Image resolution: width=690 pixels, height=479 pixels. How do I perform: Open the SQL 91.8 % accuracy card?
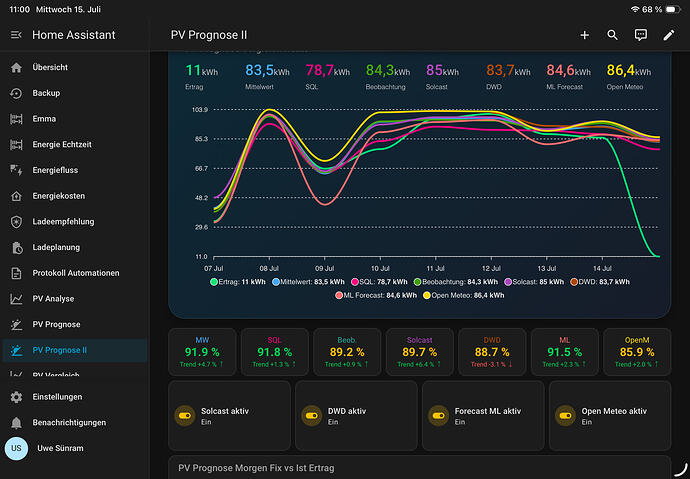pos(275,352)
